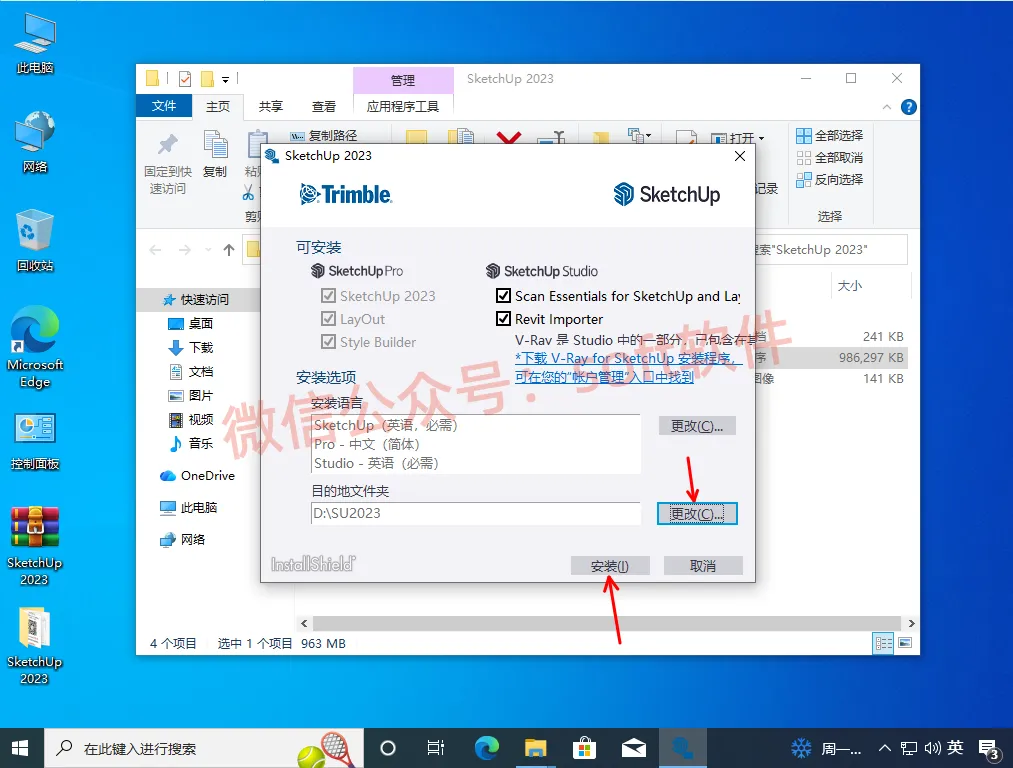Click Change button beside destination folder

click(x=696, y=514)
